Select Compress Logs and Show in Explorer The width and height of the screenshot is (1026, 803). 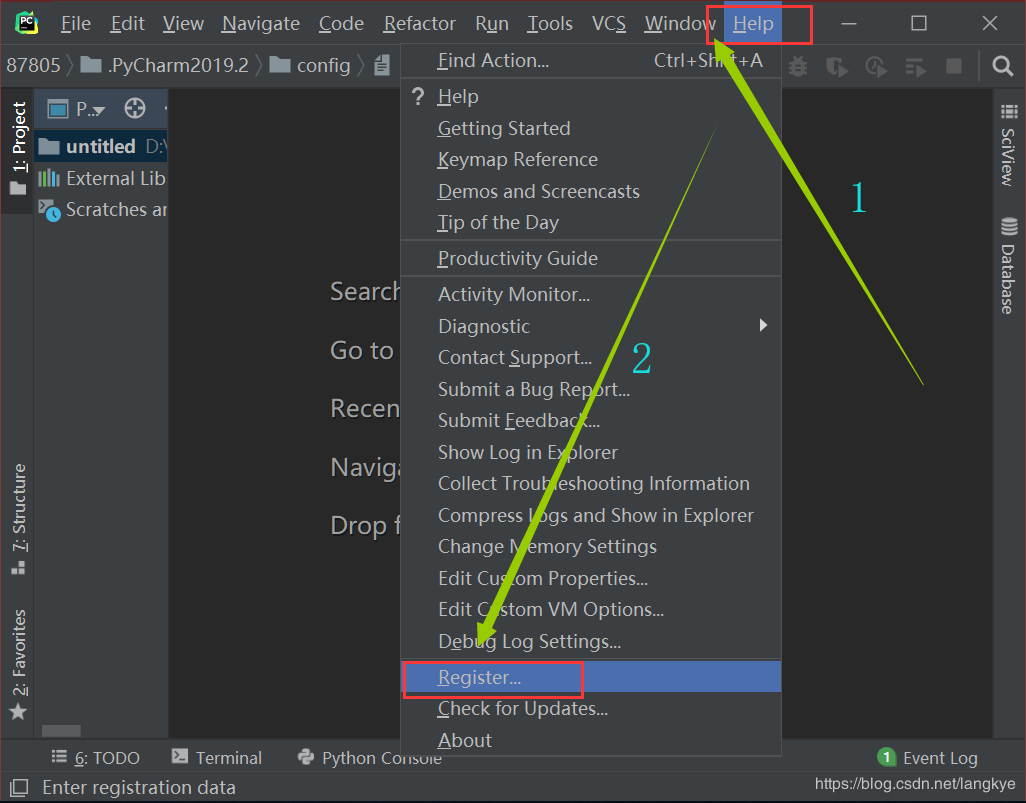(x=591, y=516)
